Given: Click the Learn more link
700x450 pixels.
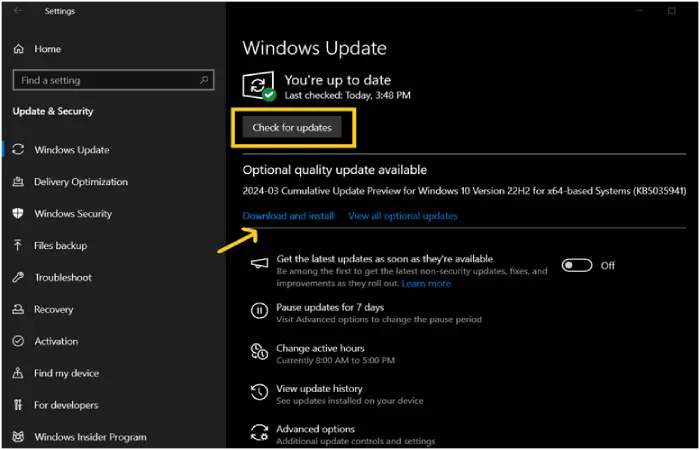Looking at the screenshot, I should click(x=426, y=283).
